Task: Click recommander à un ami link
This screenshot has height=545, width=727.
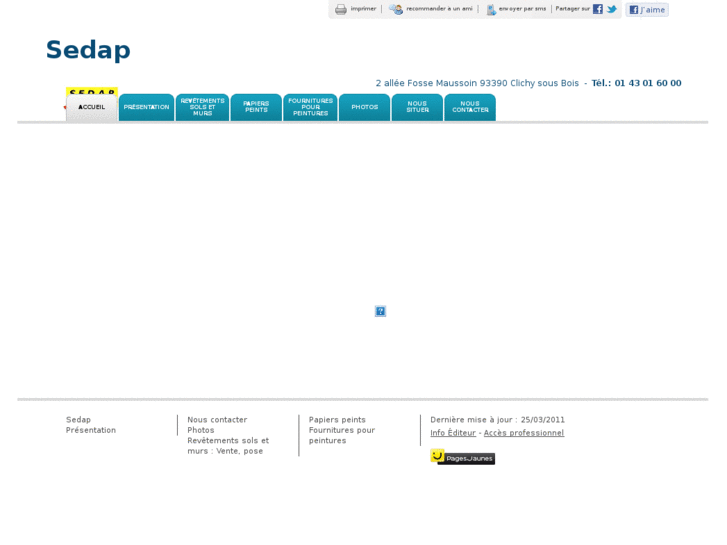Action: click(x=440, y=9)
